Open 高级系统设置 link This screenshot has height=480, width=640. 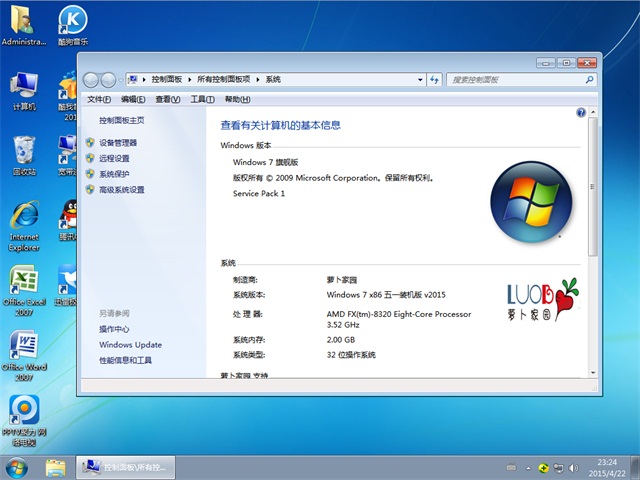pyautogui.click(x=122, y=190)
